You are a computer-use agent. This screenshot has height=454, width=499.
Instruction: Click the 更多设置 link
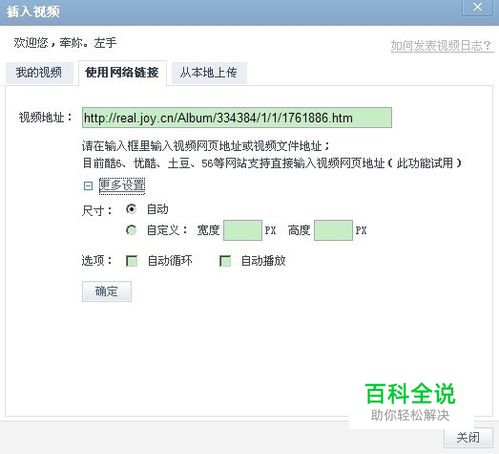click(122, 185)
